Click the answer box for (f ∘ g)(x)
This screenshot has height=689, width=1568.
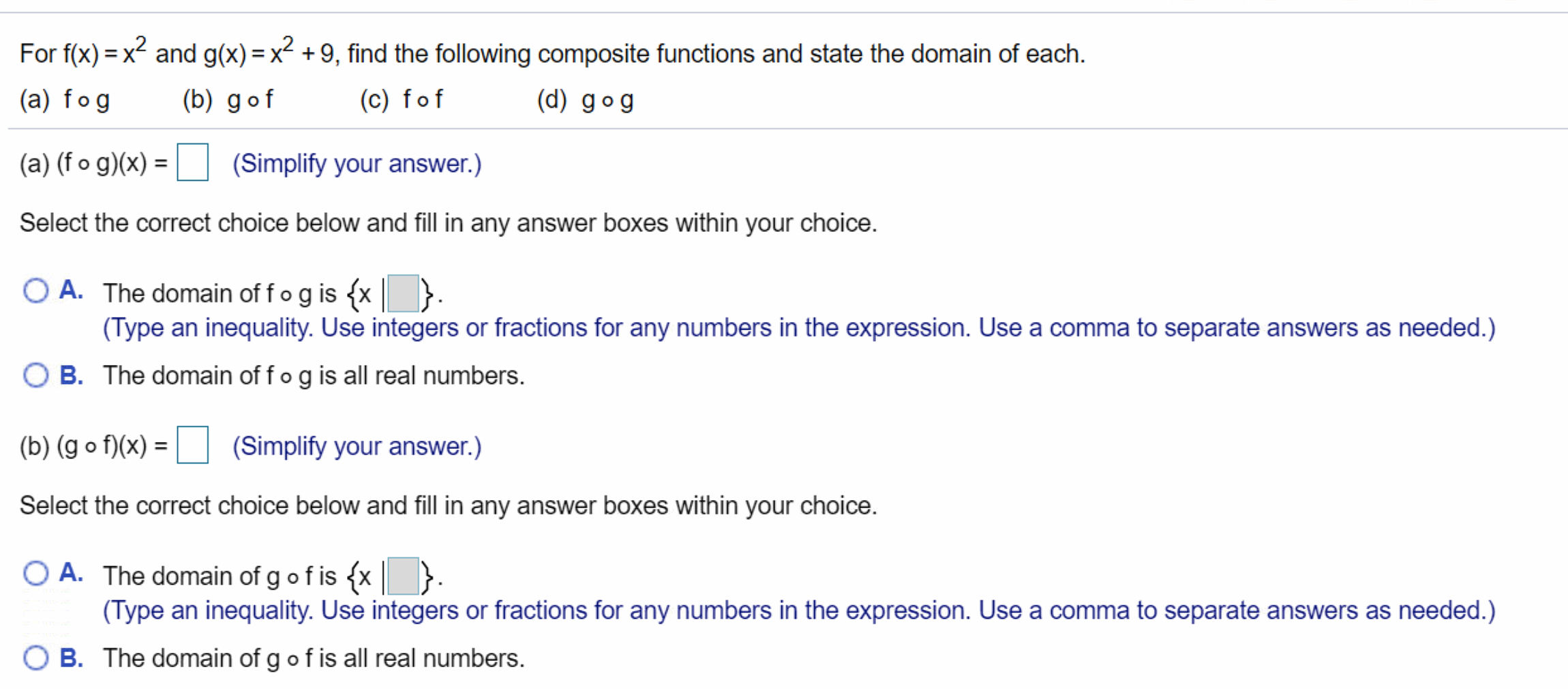(x=194, y=162)
